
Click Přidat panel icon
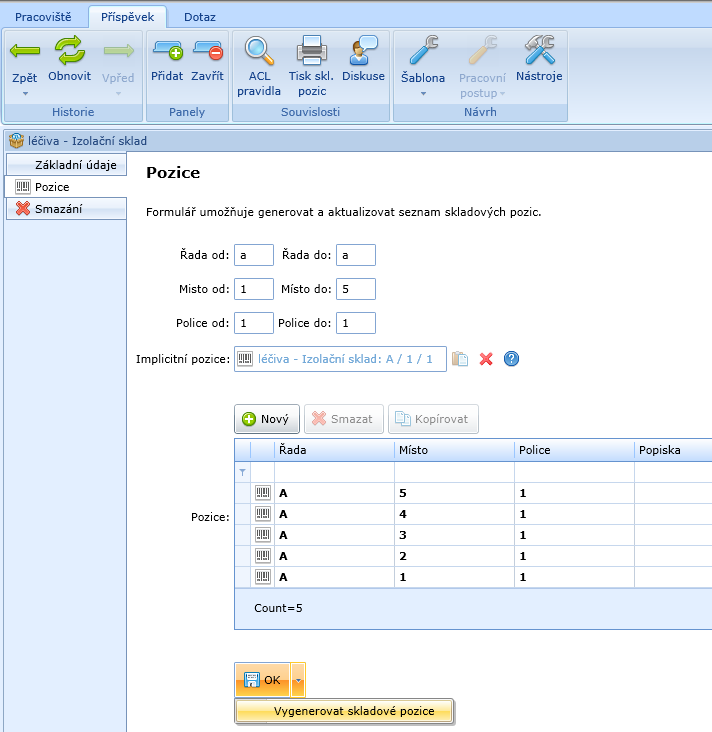point(167,52)
